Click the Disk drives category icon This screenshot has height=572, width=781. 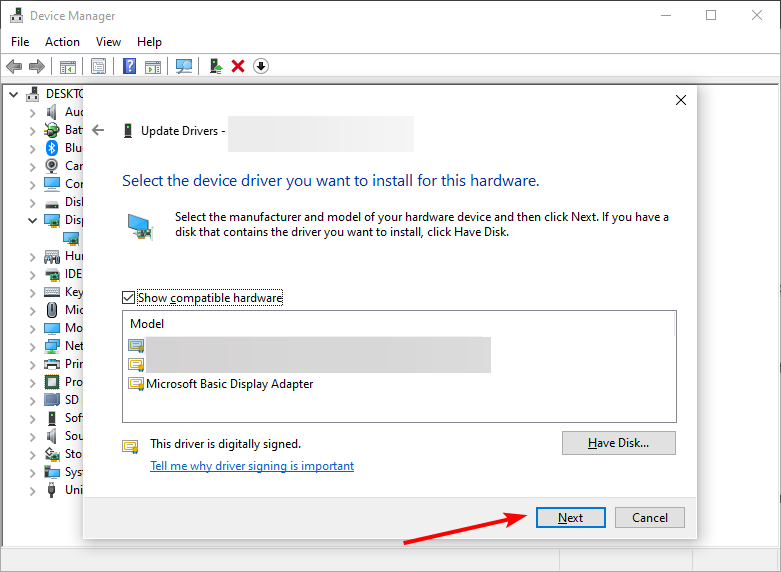[x=52, y=204]
